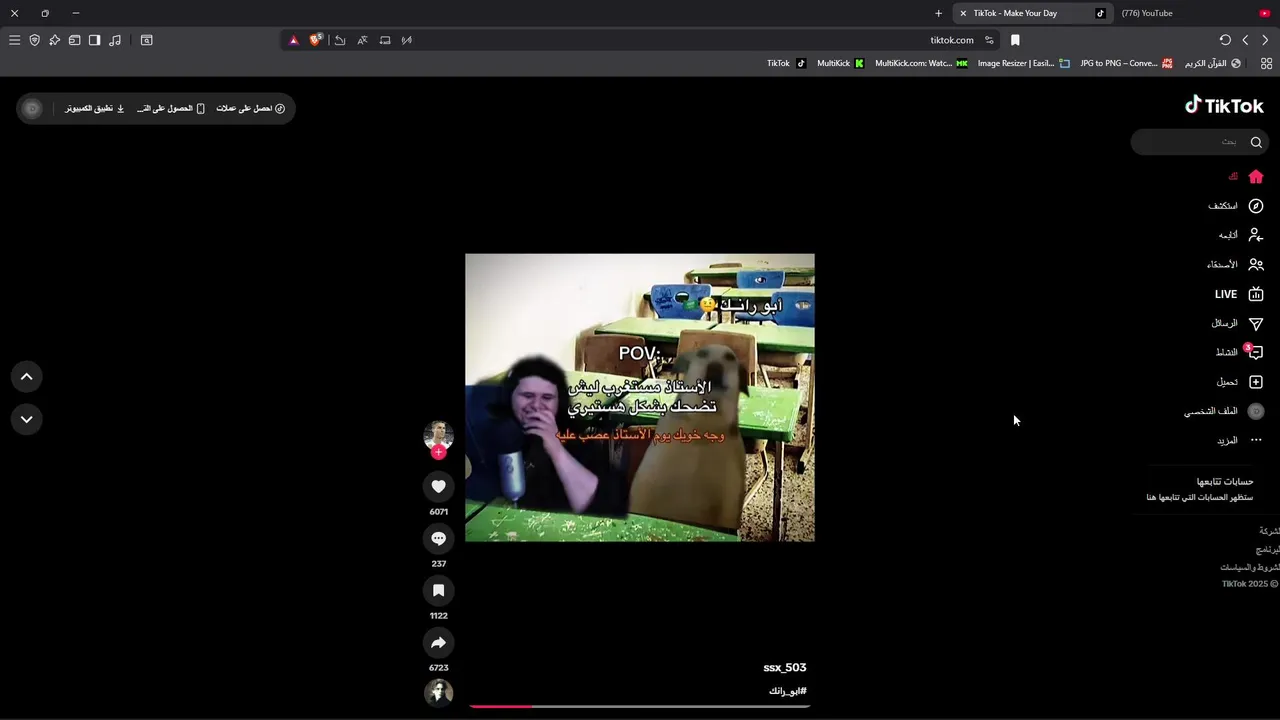The height and width of the screenshot is (720, 1280).
Task: Select the TikTok - Make Your Day tab
Action: coord(1033,13)
